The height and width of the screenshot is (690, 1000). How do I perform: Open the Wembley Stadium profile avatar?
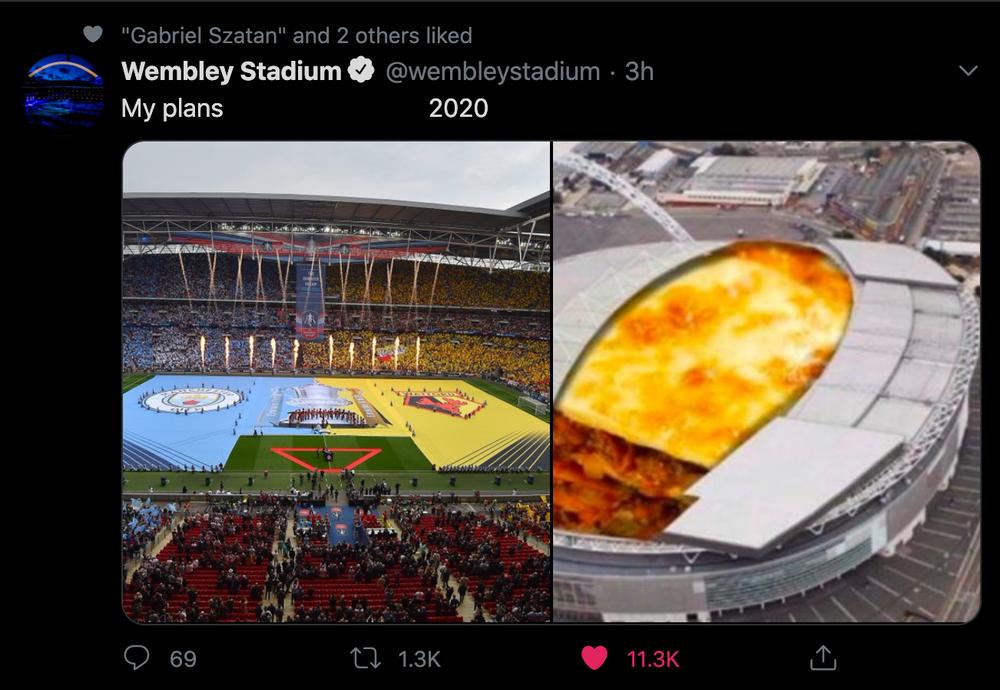(64, 92)
